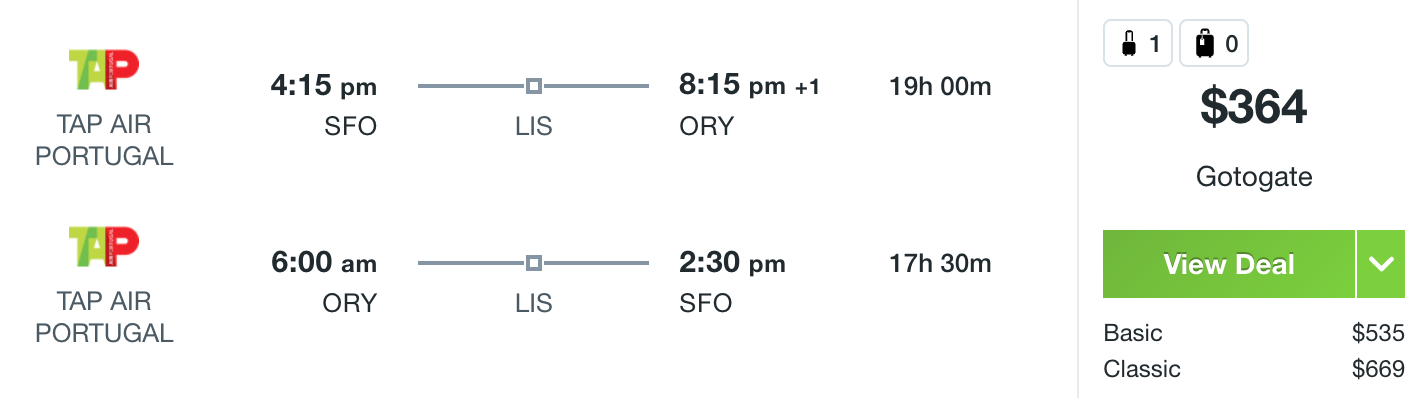This screenshot has height=398, width=1422.
Task: Click the LIS stopover marker on the outbound flight
Action: coord(534,86)
